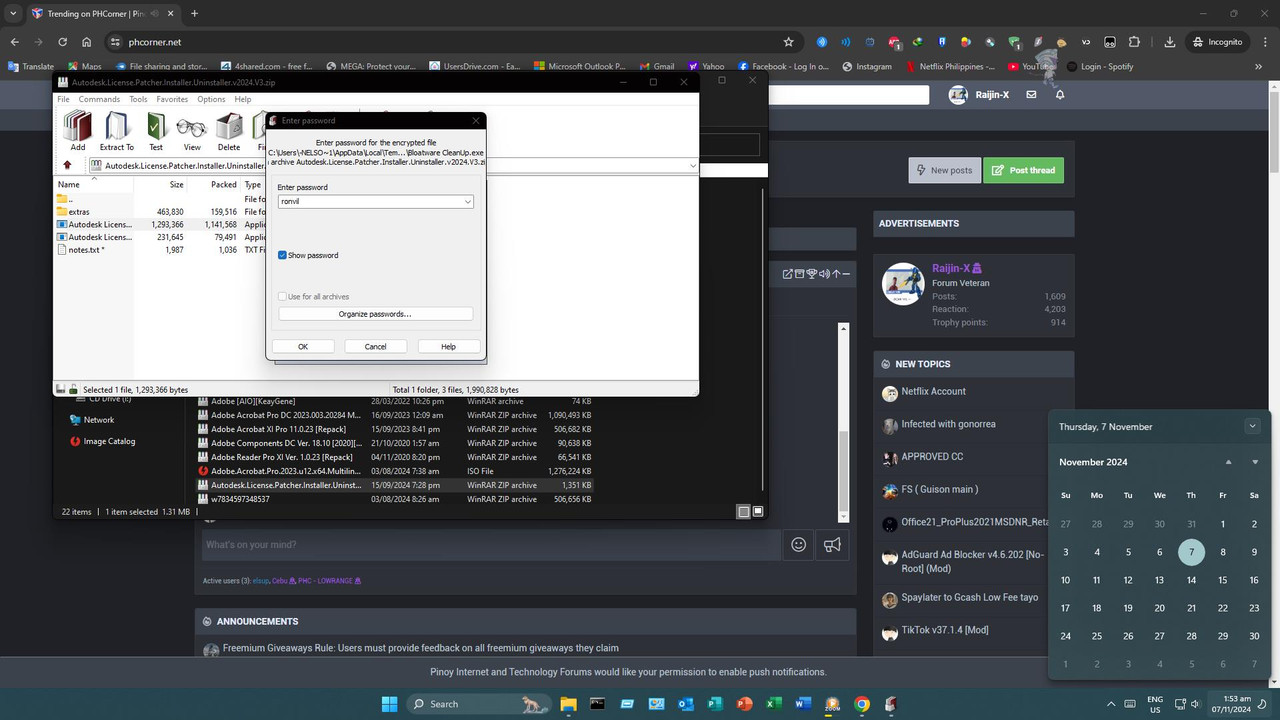Click the WinRAR Add toolbar icon

(x=78, y=131)
